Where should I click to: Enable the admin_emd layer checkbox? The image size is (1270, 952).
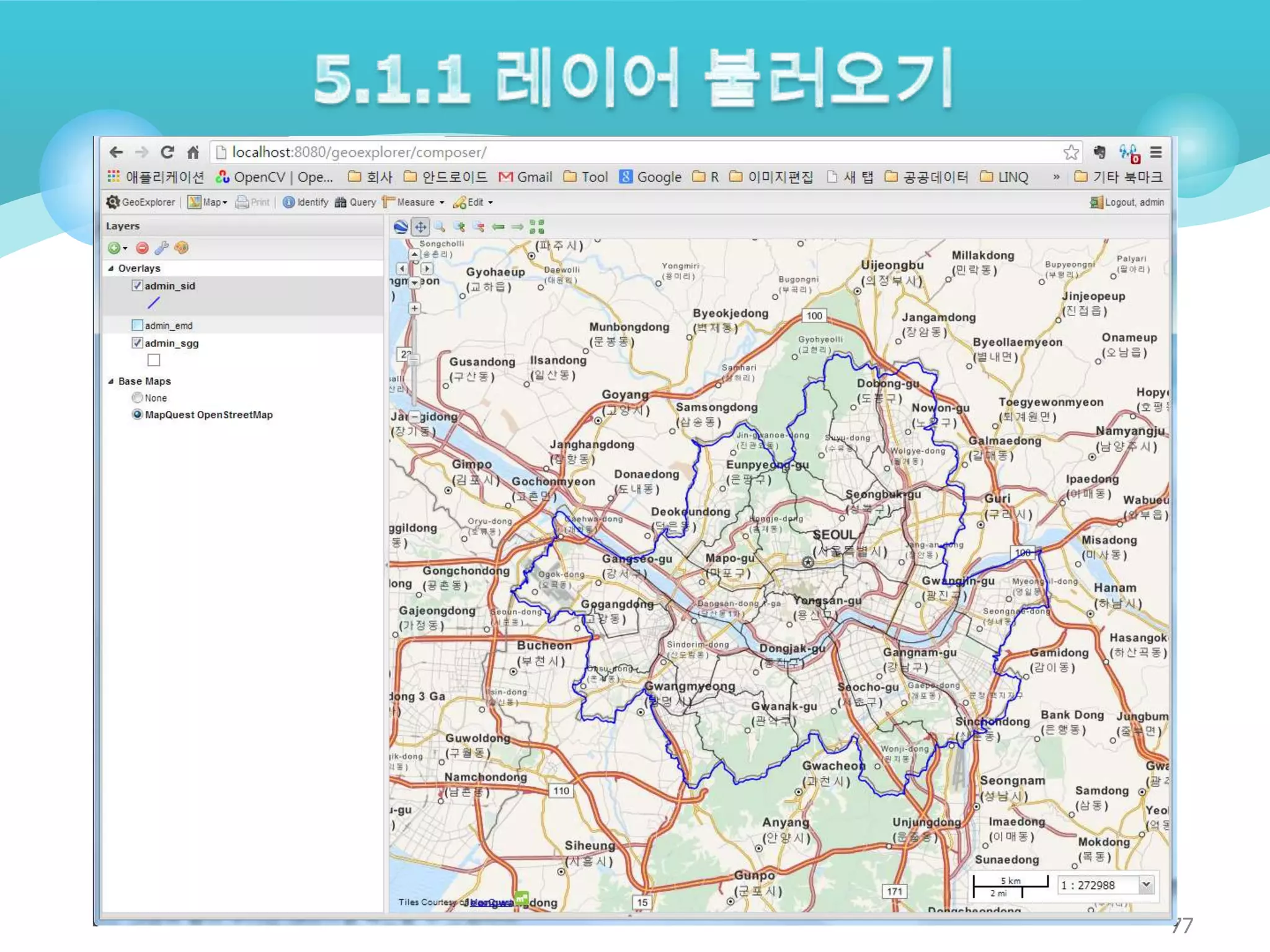pos(137,325)
